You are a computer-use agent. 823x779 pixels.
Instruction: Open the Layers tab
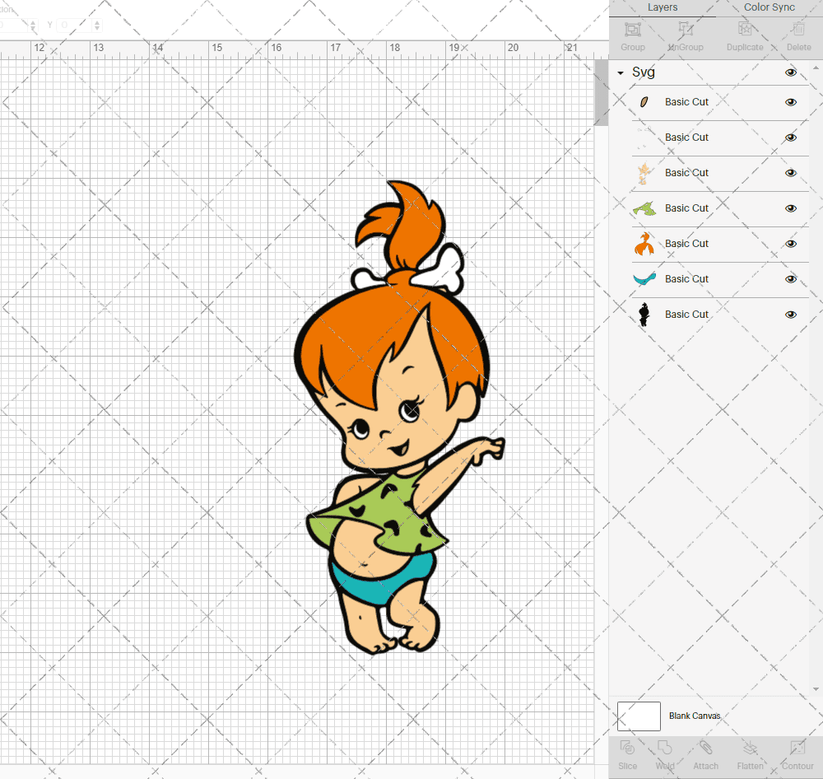[662, 7]
